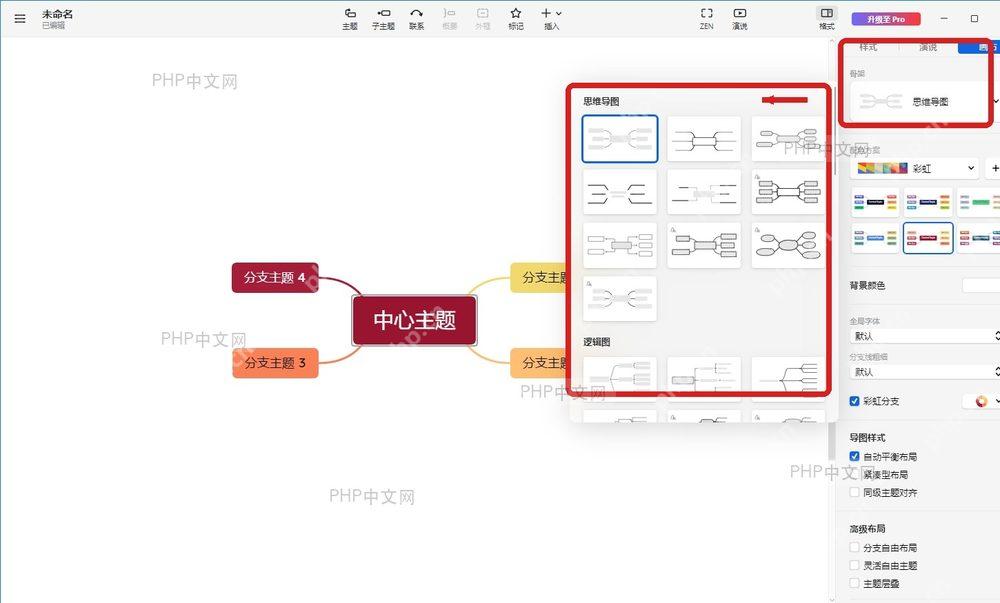Click the 未命名 document title
Screen dimensions: 1000x603
click(57, 14)
